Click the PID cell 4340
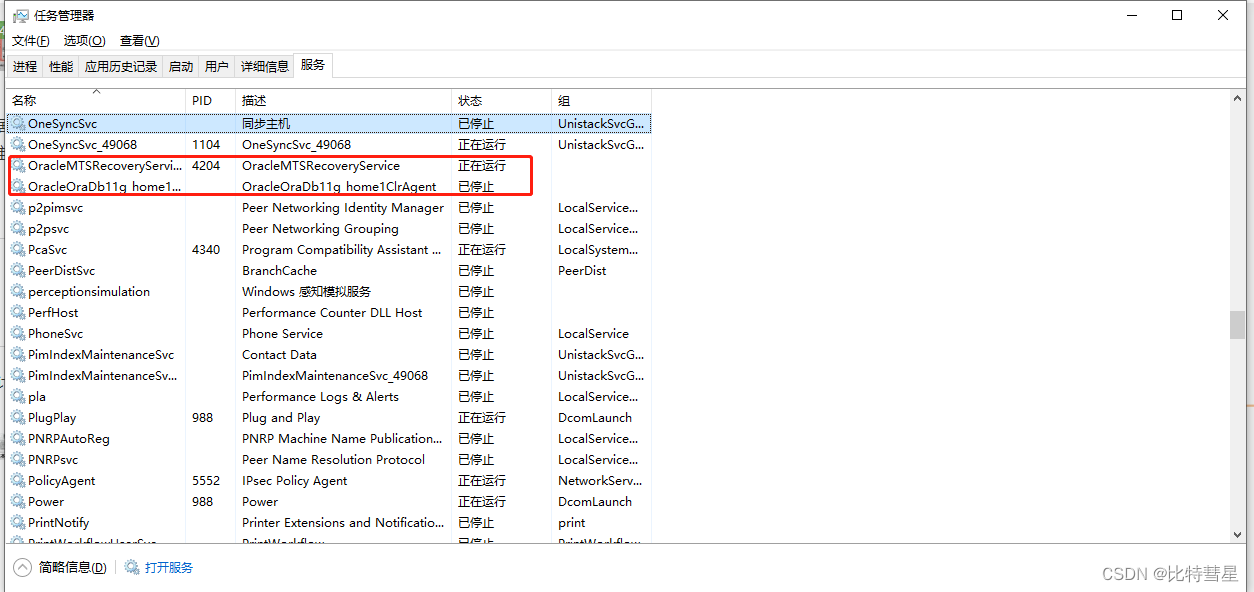1254x592 pixels. pos(206,250)
